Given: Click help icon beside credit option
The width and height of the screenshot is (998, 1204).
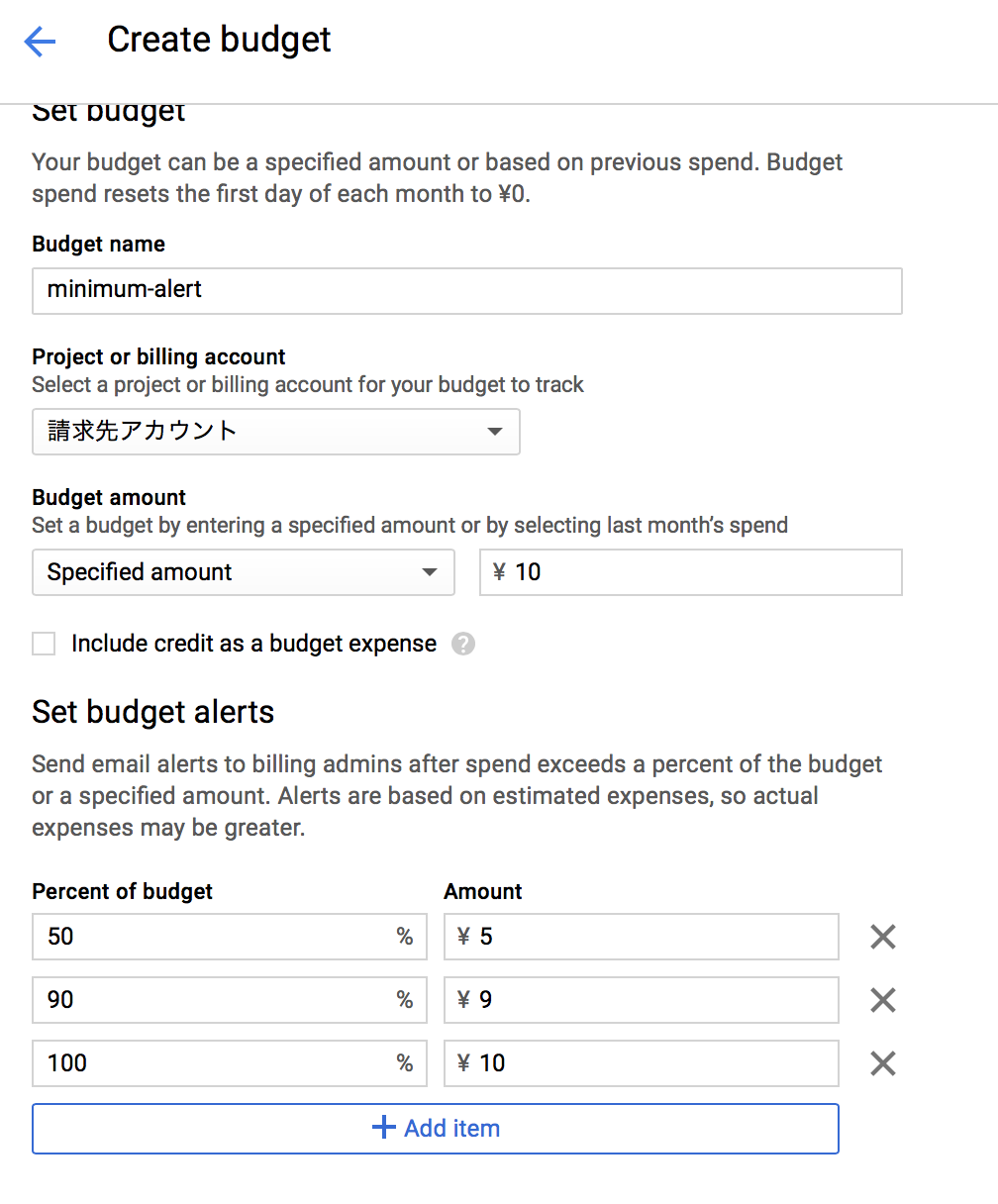Looking at the screenshot, I should tap(462, 645).
